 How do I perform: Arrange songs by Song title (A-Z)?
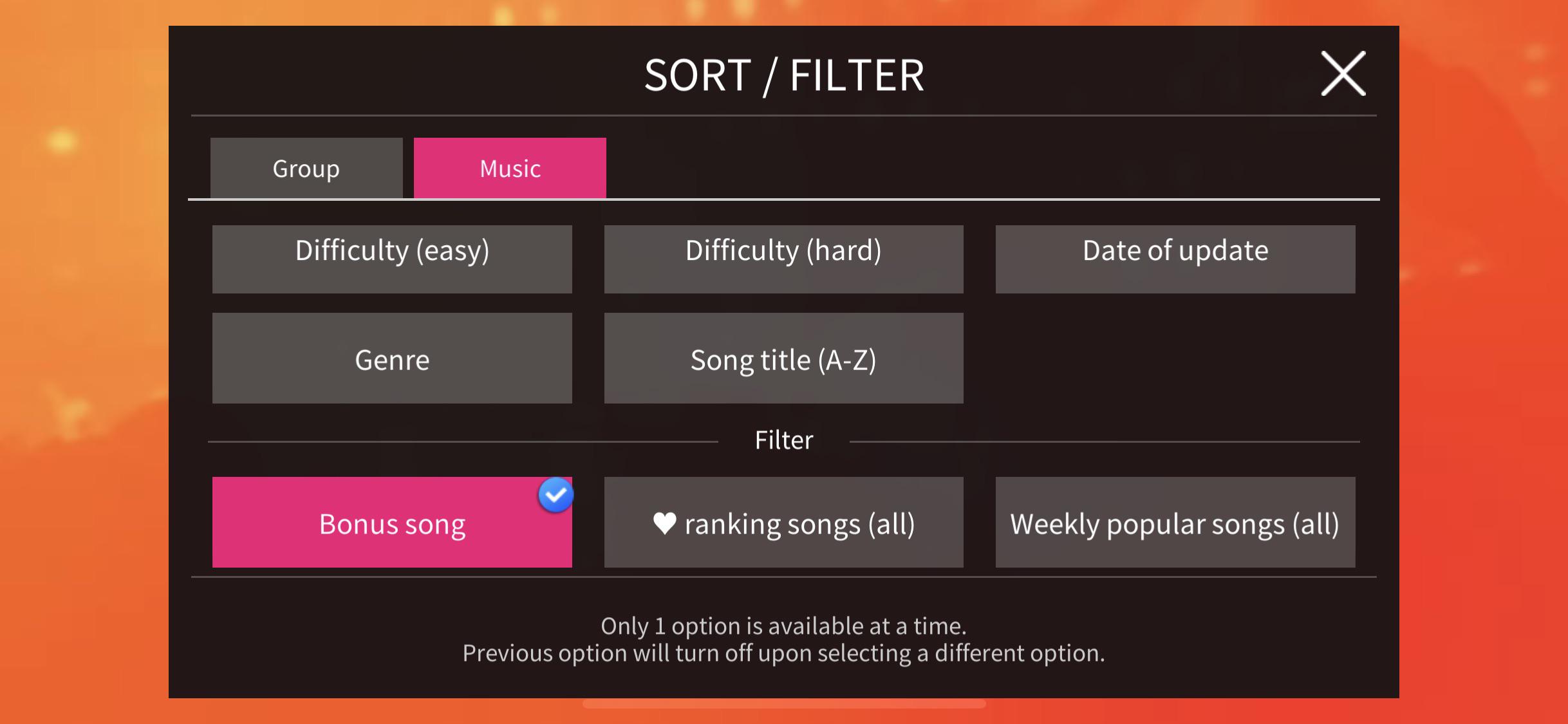coord(783,358)
